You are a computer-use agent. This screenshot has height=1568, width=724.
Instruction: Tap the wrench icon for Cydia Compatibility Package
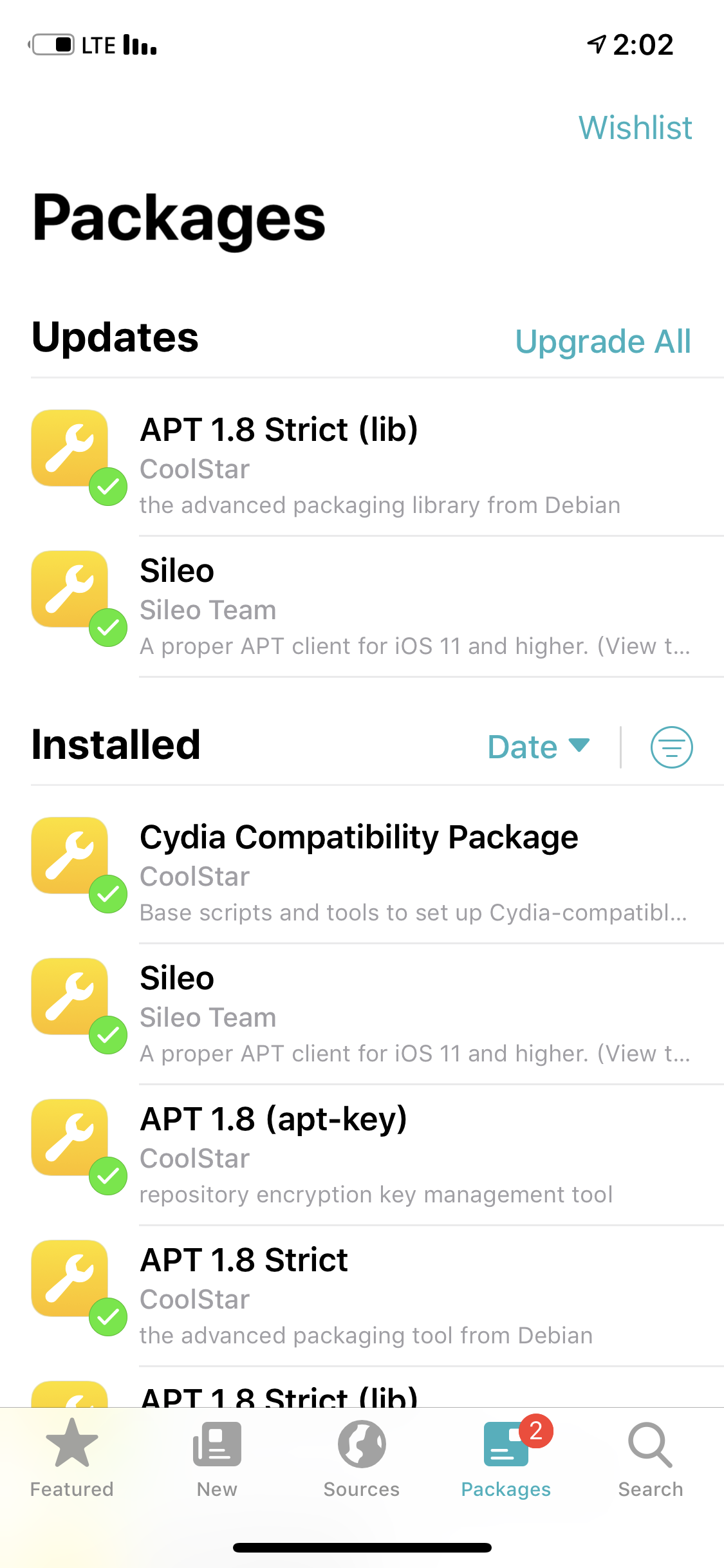tap(70, 855)
